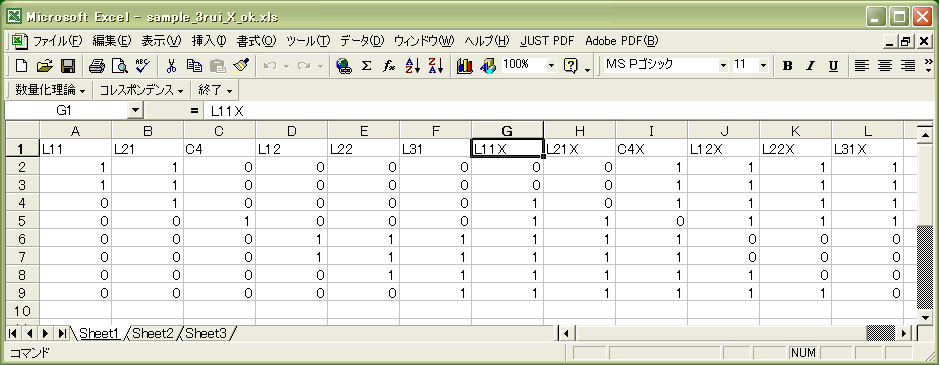The height and width of the screenshot is (365, 939).
Task: Select the Sheet1 tab
Action: (100, 333)
